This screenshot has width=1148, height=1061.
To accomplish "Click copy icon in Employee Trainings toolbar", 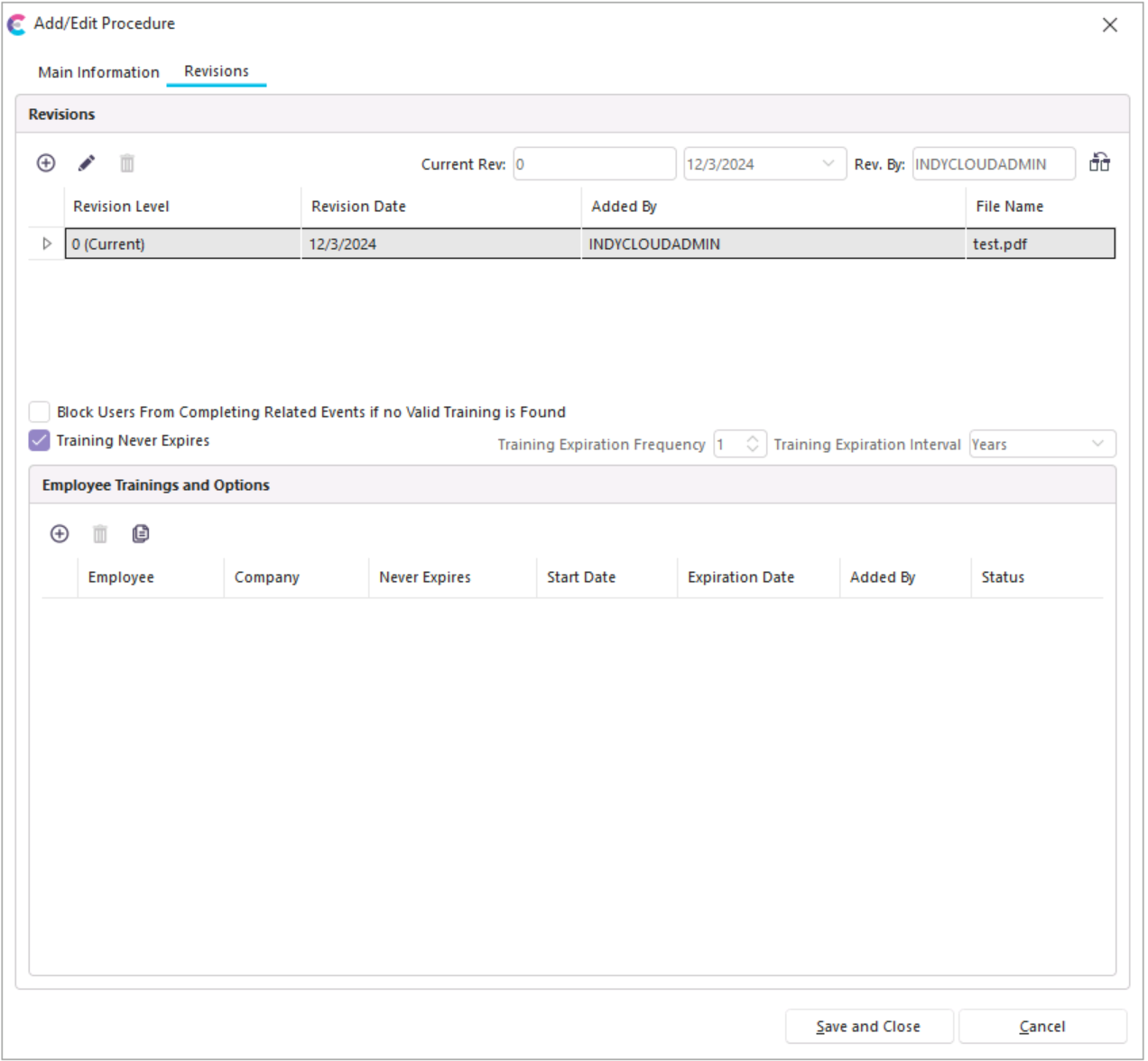I will [x=141, y=534].
